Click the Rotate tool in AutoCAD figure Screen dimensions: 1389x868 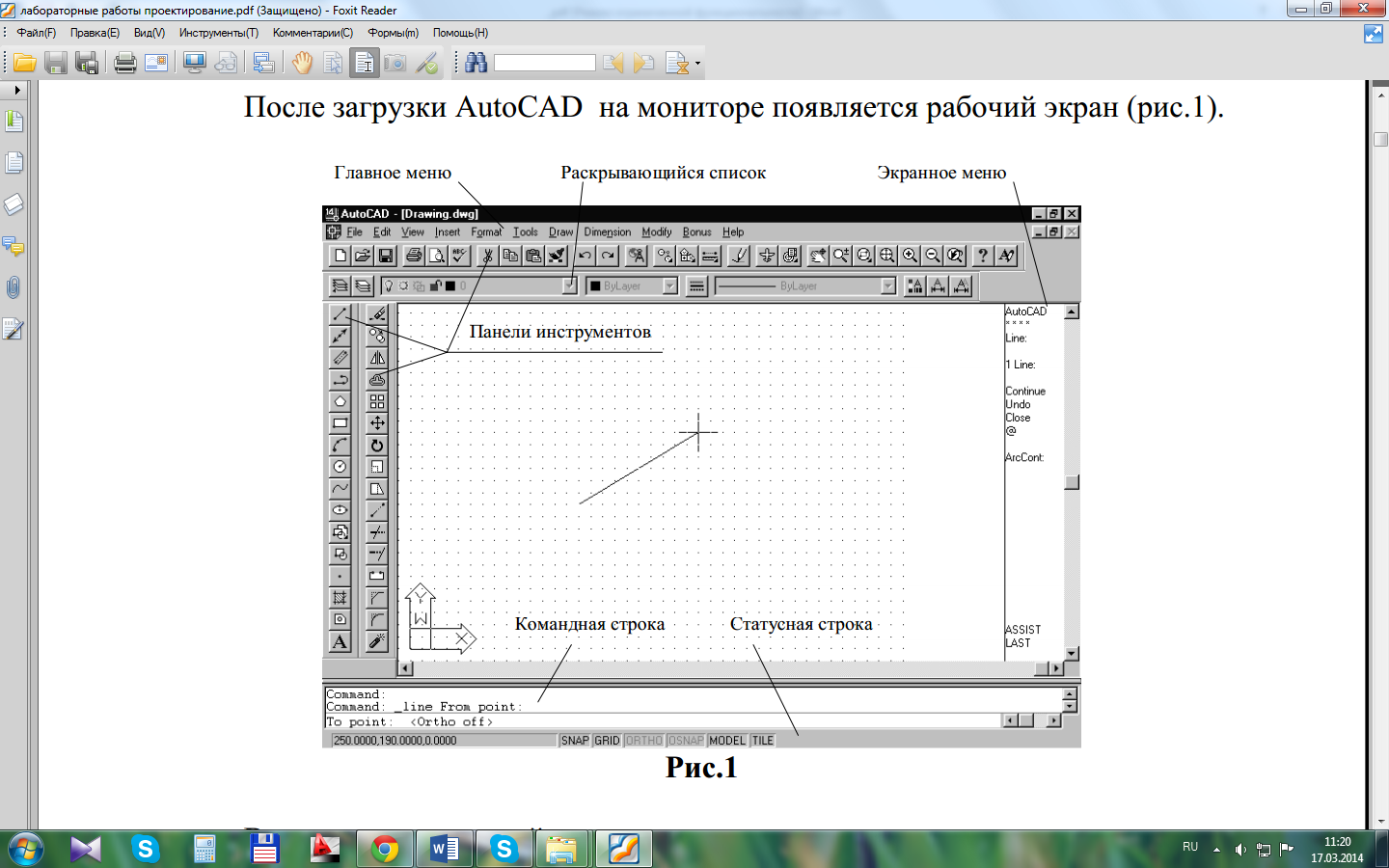pyautogui.click(x=377, y=446)
